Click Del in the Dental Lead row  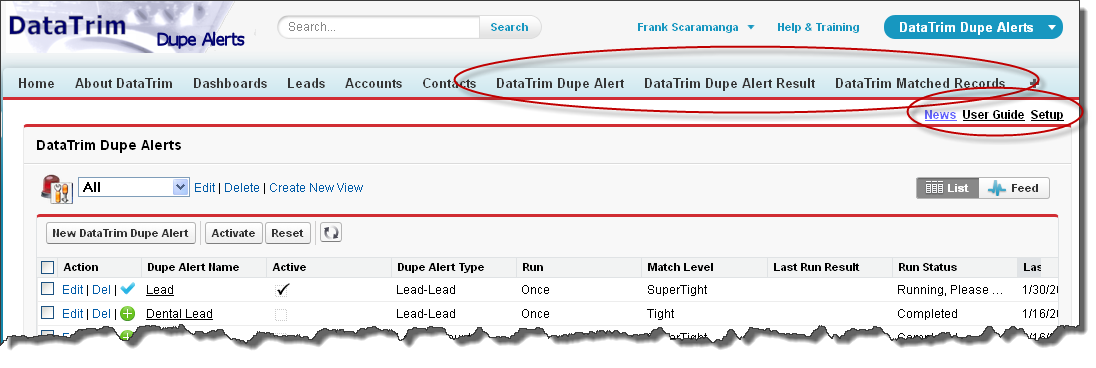tap(102, 313)
